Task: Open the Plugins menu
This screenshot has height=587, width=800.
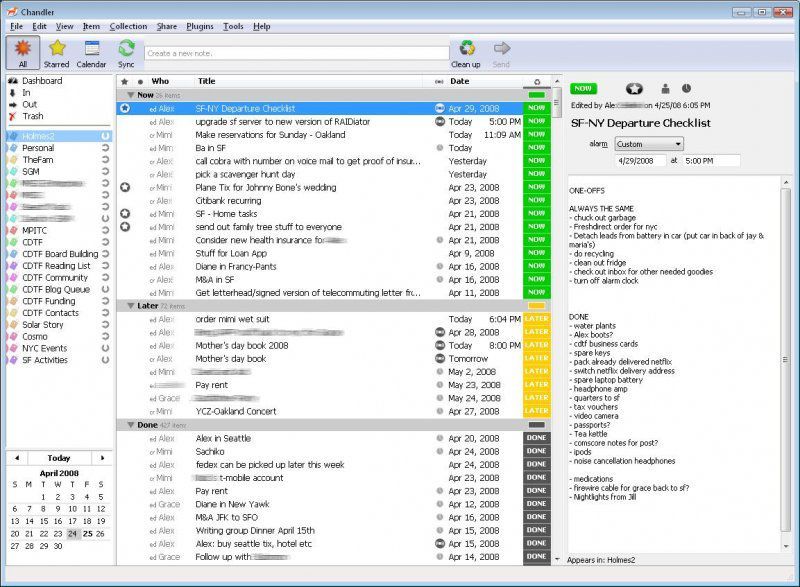Action: [200, 26]
